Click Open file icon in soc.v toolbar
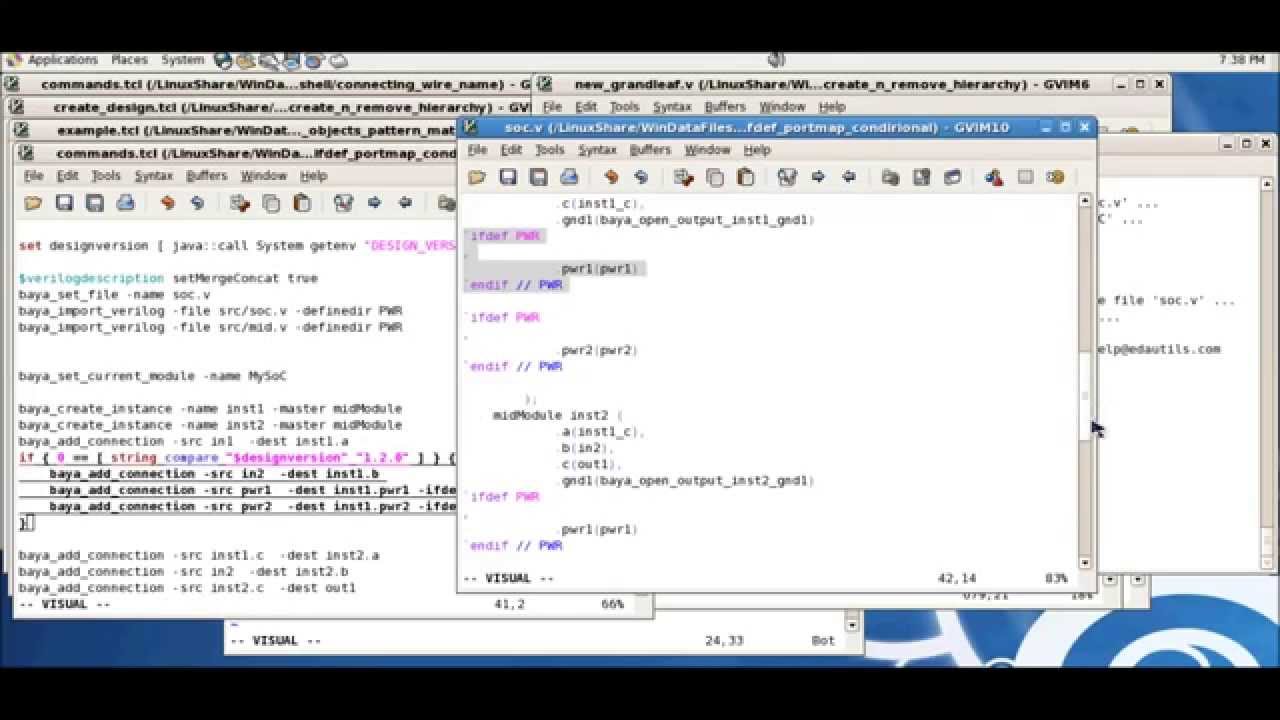 point(477,177)
